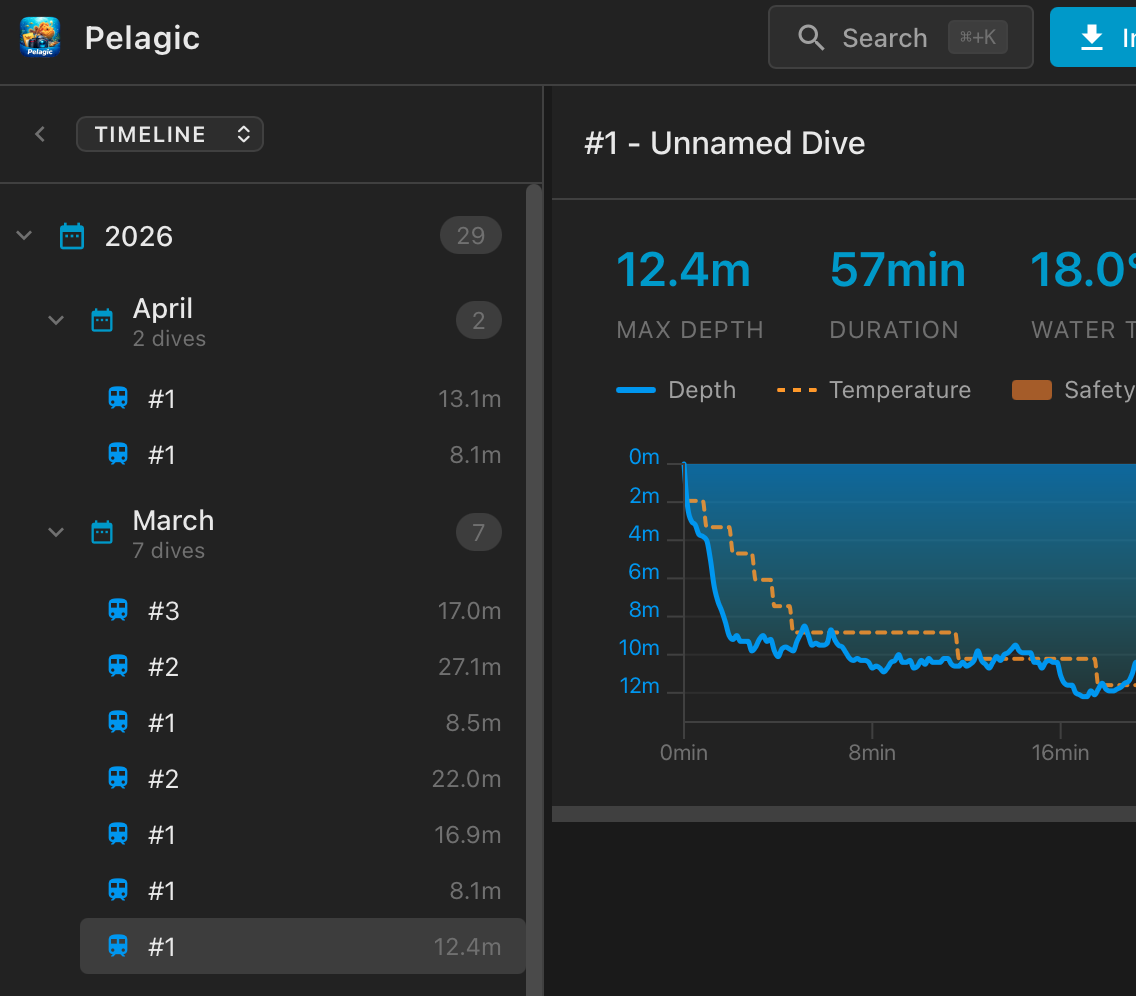
Task: Click dive icon for the 27.1m dive
Action: pos(118,666)
